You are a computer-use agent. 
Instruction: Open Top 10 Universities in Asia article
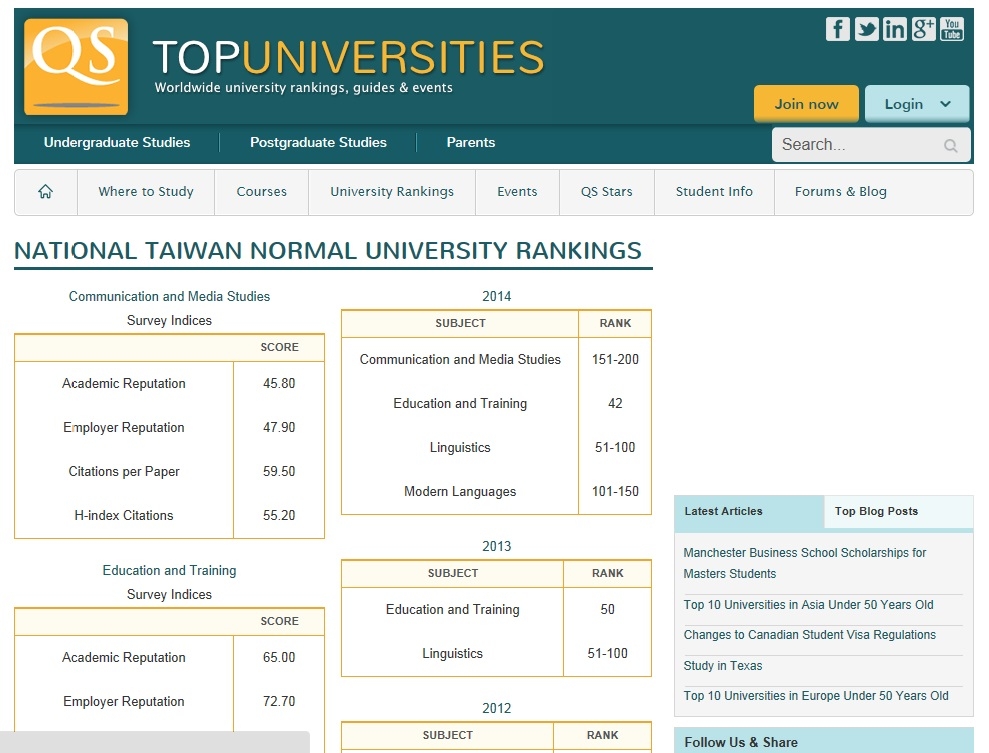tap(808, 605)
